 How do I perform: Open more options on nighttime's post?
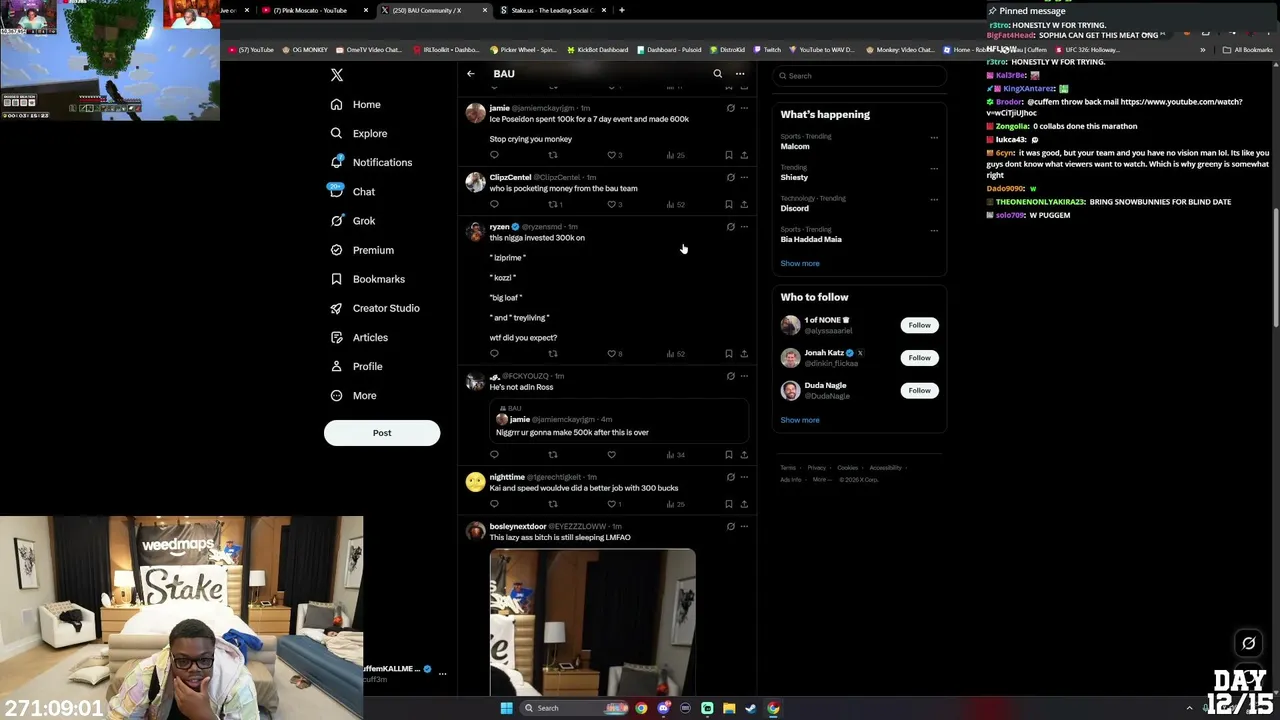(744, 477)
